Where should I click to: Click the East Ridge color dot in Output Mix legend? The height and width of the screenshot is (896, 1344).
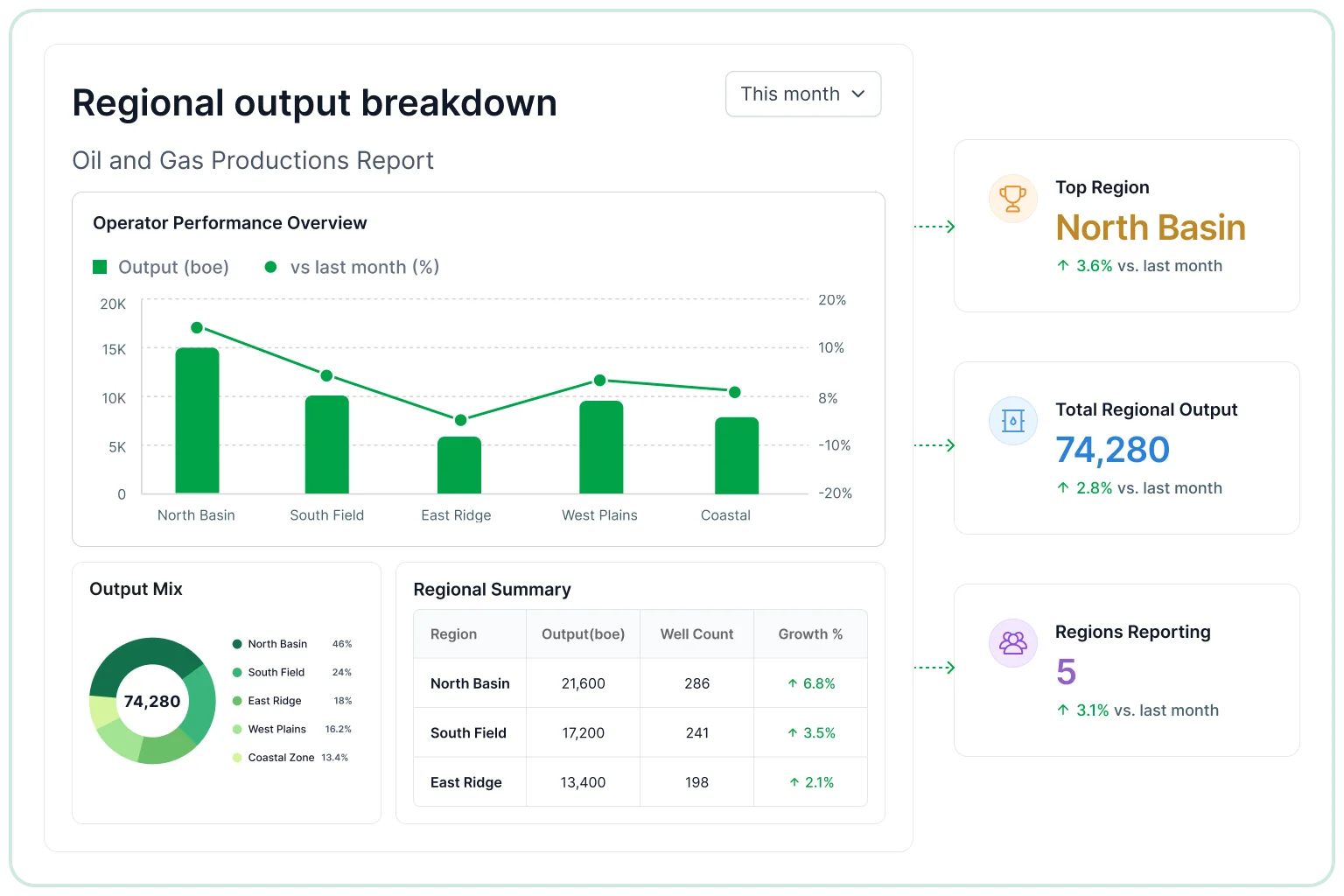pyautogui.click(x=237, y=701)
